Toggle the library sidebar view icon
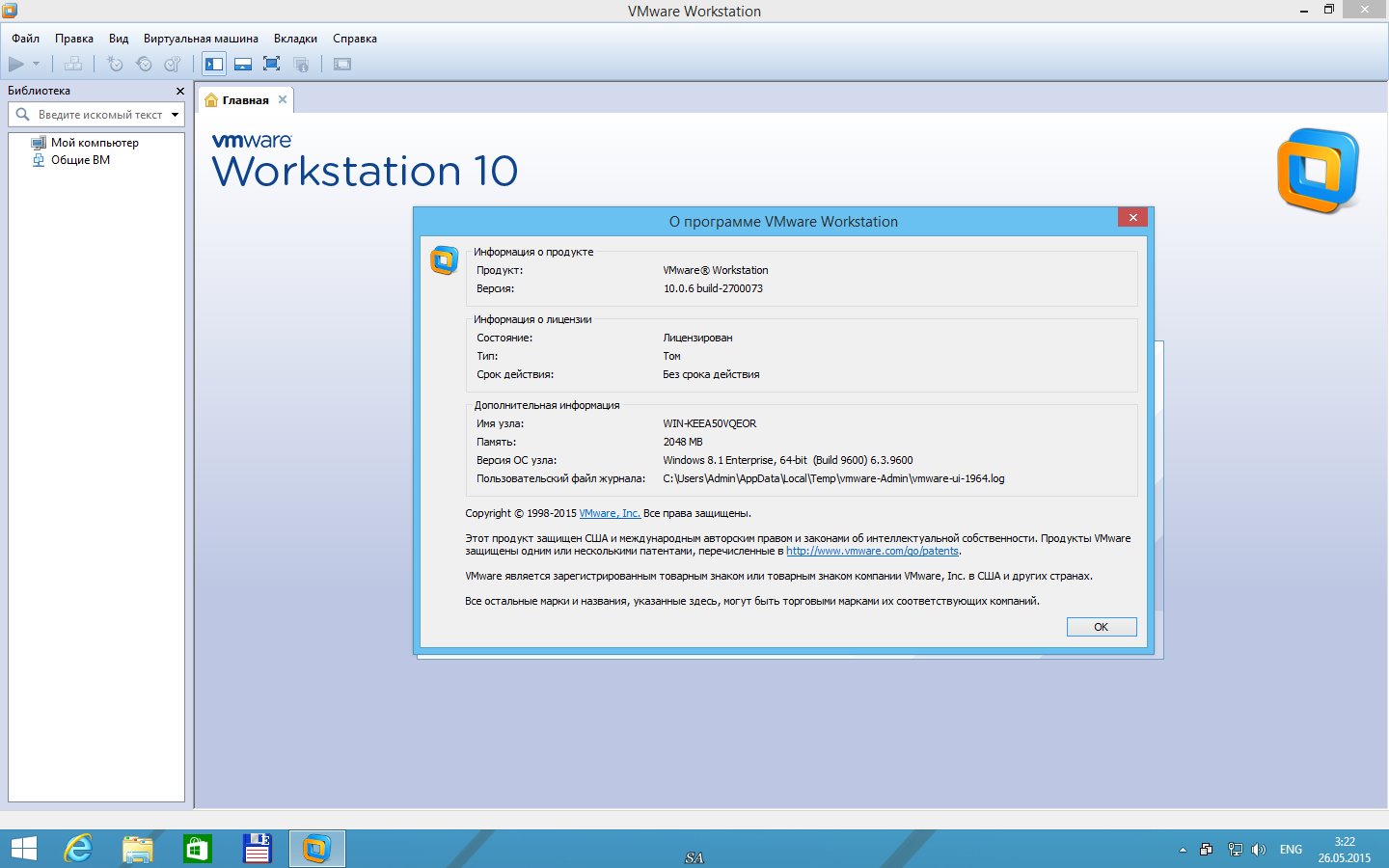 [x=214, y=64]
